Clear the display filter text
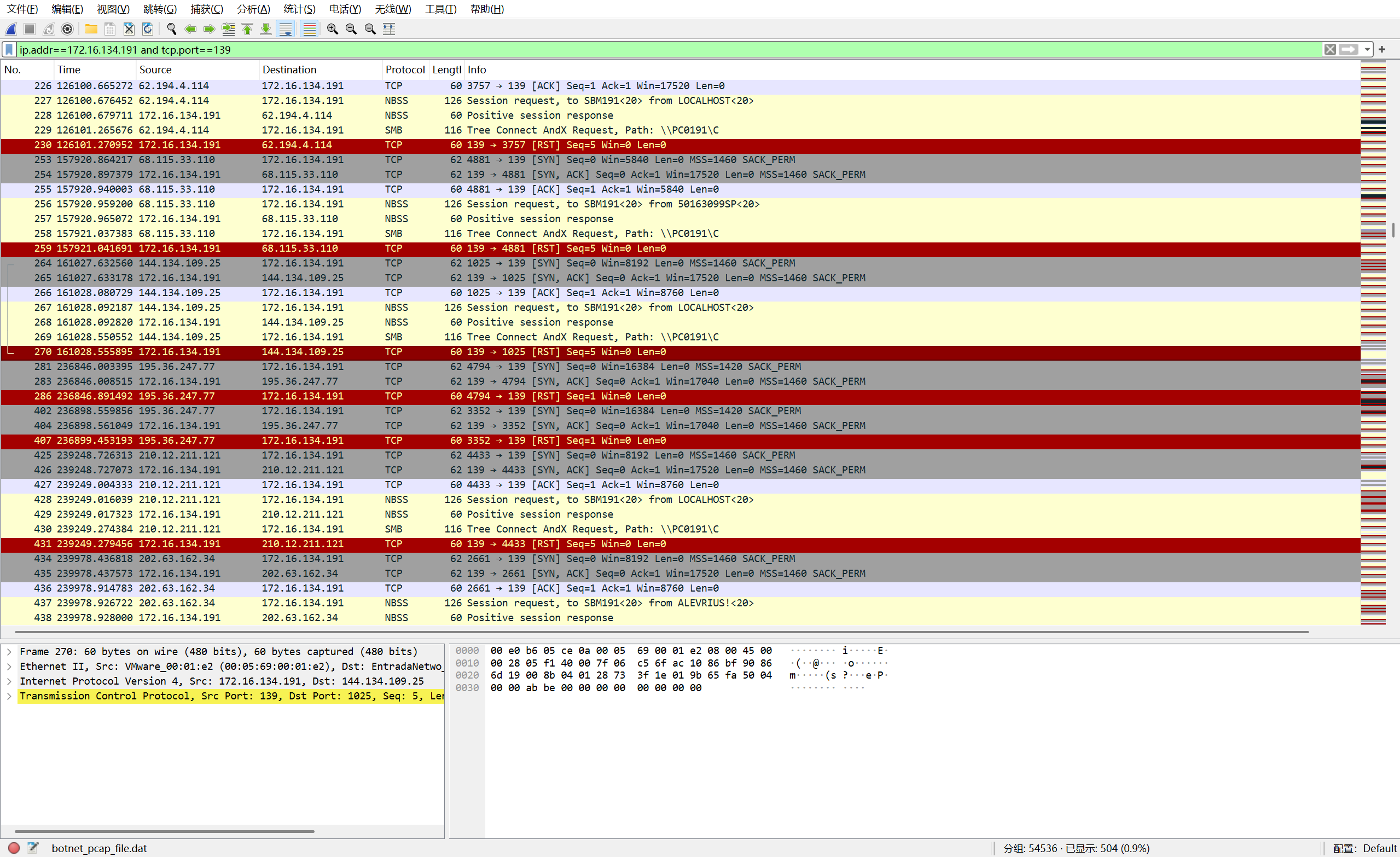The height and width of the screenshot is (857, 1400). 1330,50
